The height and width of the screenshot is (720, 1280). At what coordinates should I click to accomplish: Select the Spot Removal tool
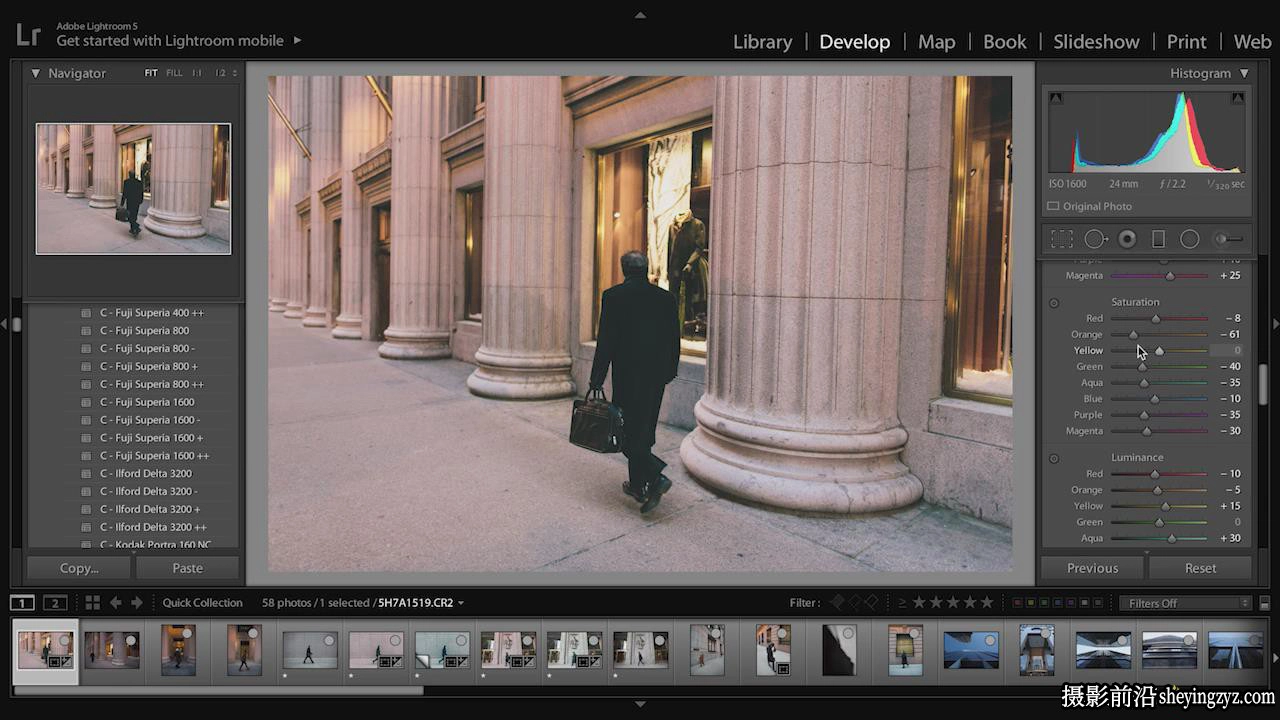click(1096, 239)
